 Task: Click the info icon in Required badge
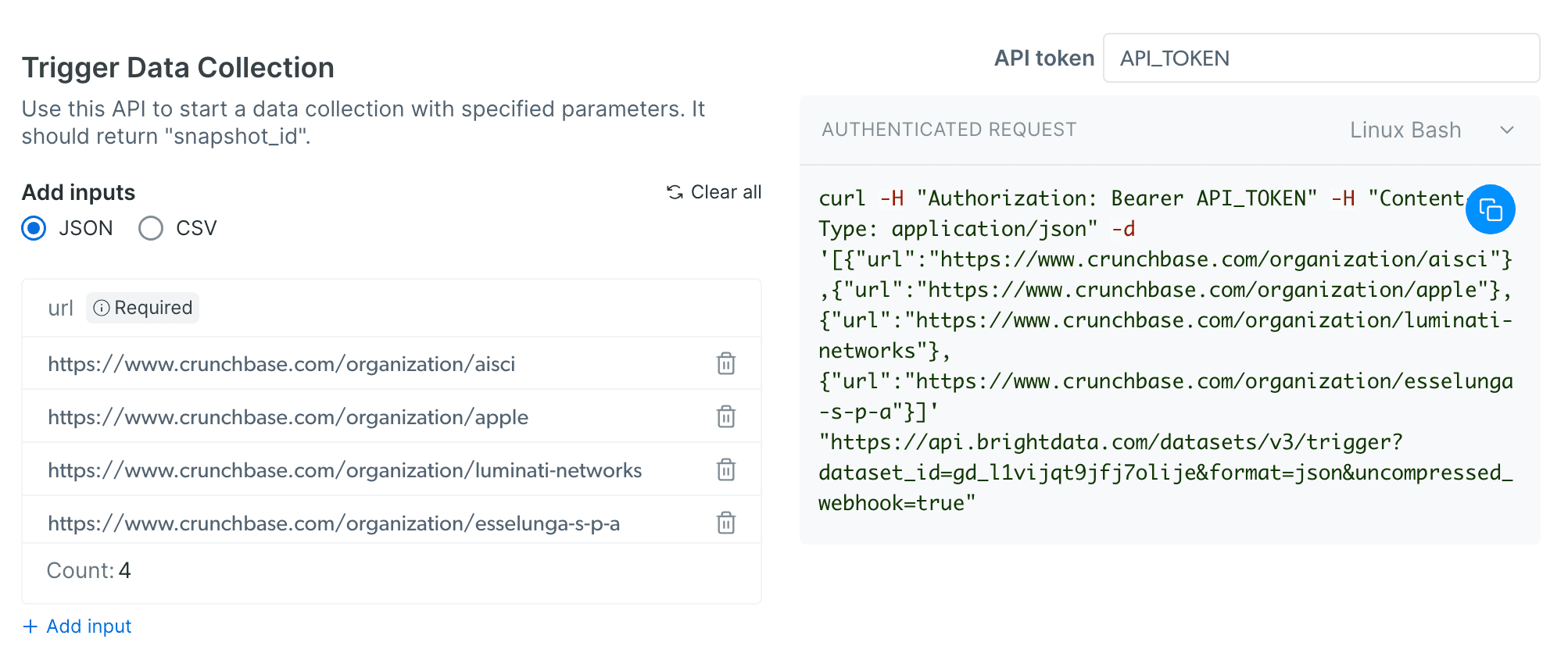[102, 308]
